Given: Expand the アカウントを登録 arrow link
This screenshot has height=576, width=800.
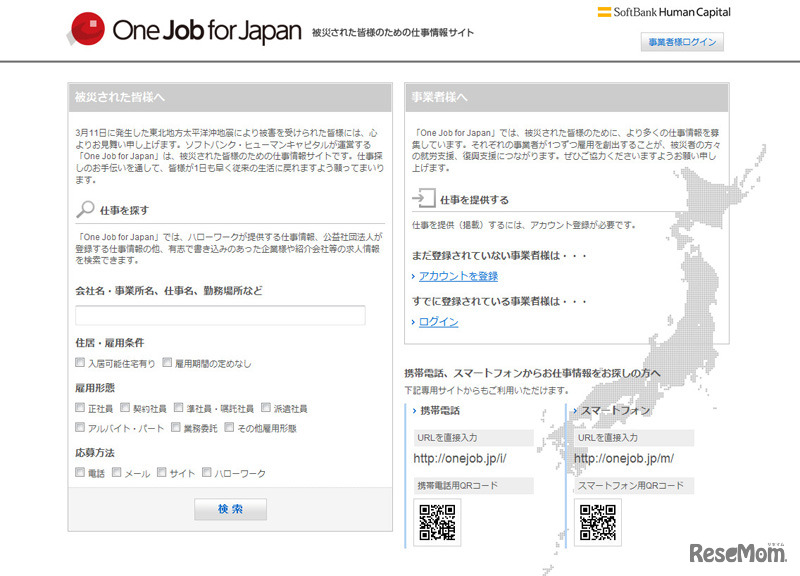Looking at the screenshot, I should pyautogui.click(x=414, y=275).
